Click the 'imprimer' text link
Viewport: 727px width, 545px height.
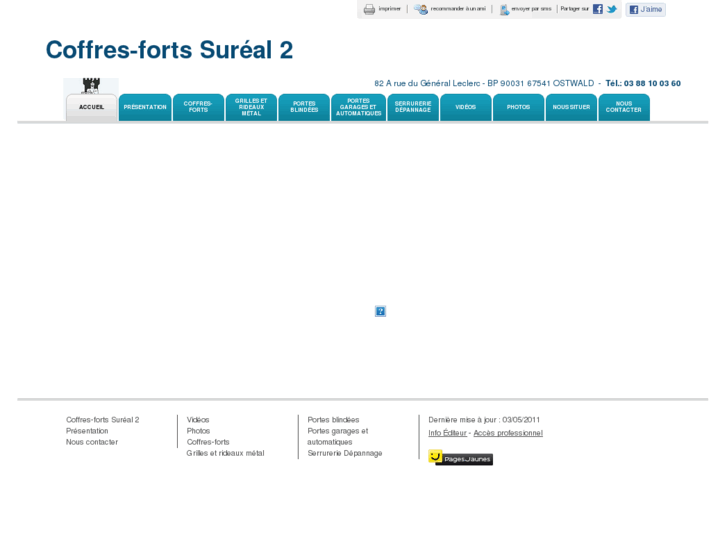pyautogui.click(x=389, y=9)
